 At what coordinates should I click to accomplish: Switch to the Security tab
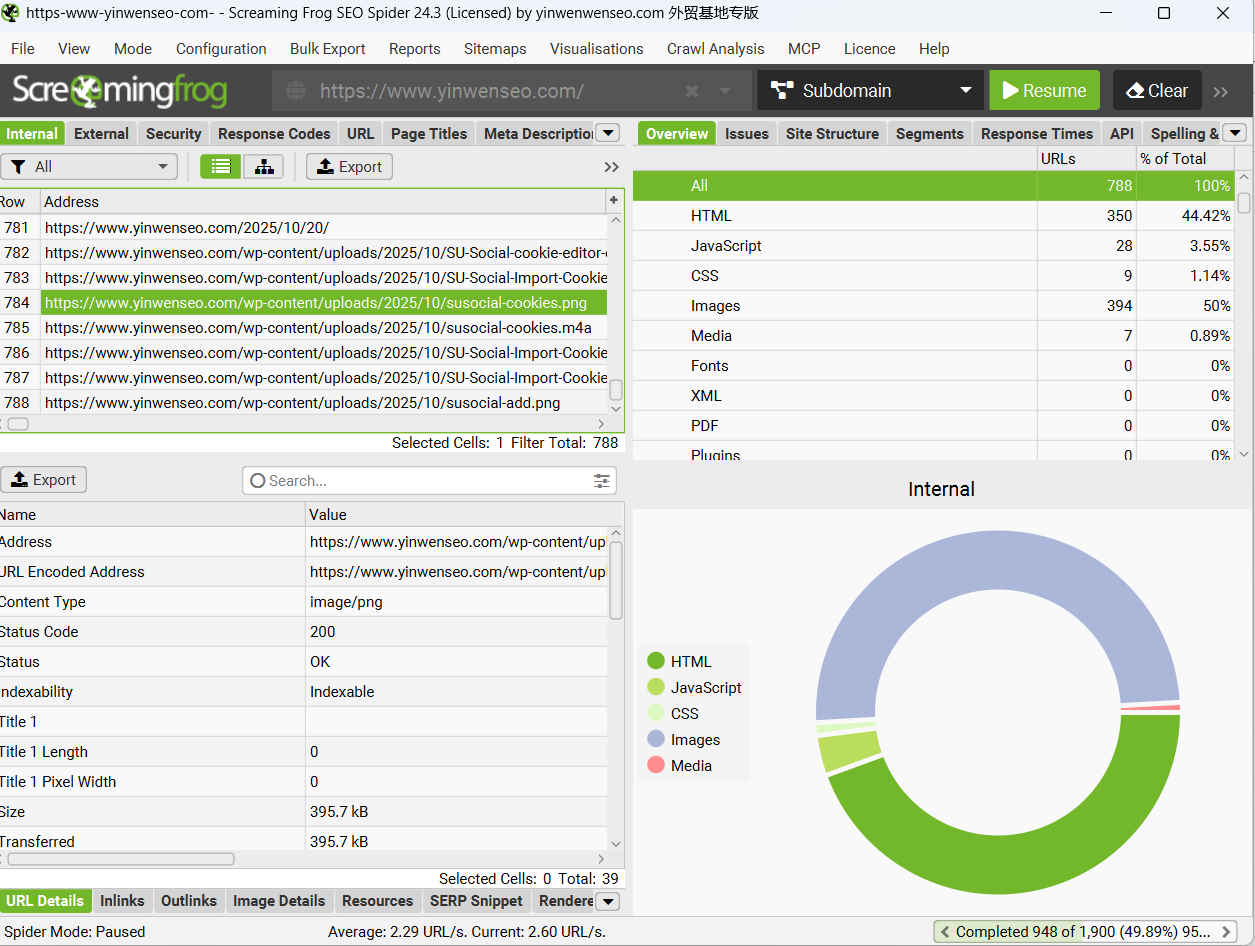[x=173, y=133]
